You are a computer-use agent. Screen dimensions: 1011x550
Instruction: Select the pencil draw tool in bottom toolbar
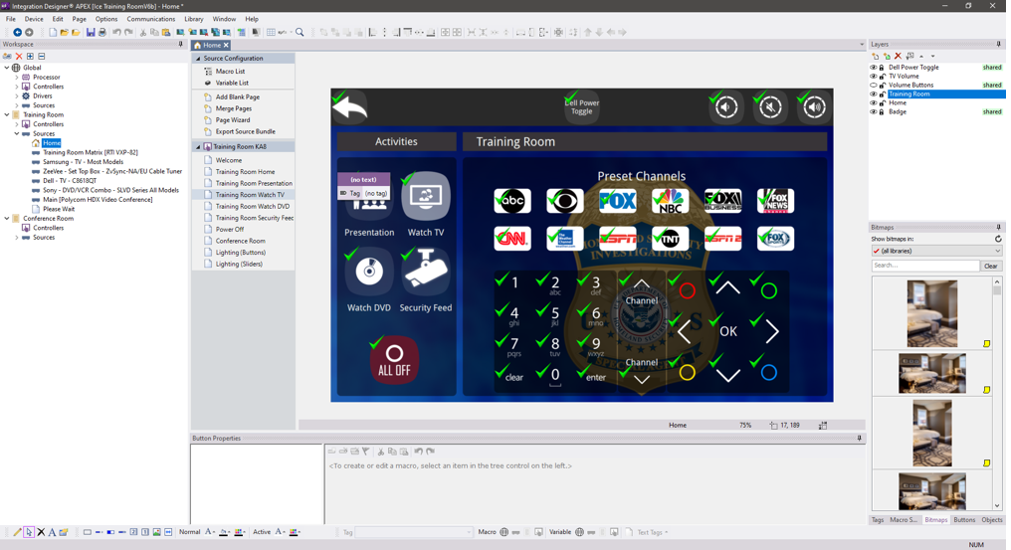pyautogui.click(x=17, y=532)
